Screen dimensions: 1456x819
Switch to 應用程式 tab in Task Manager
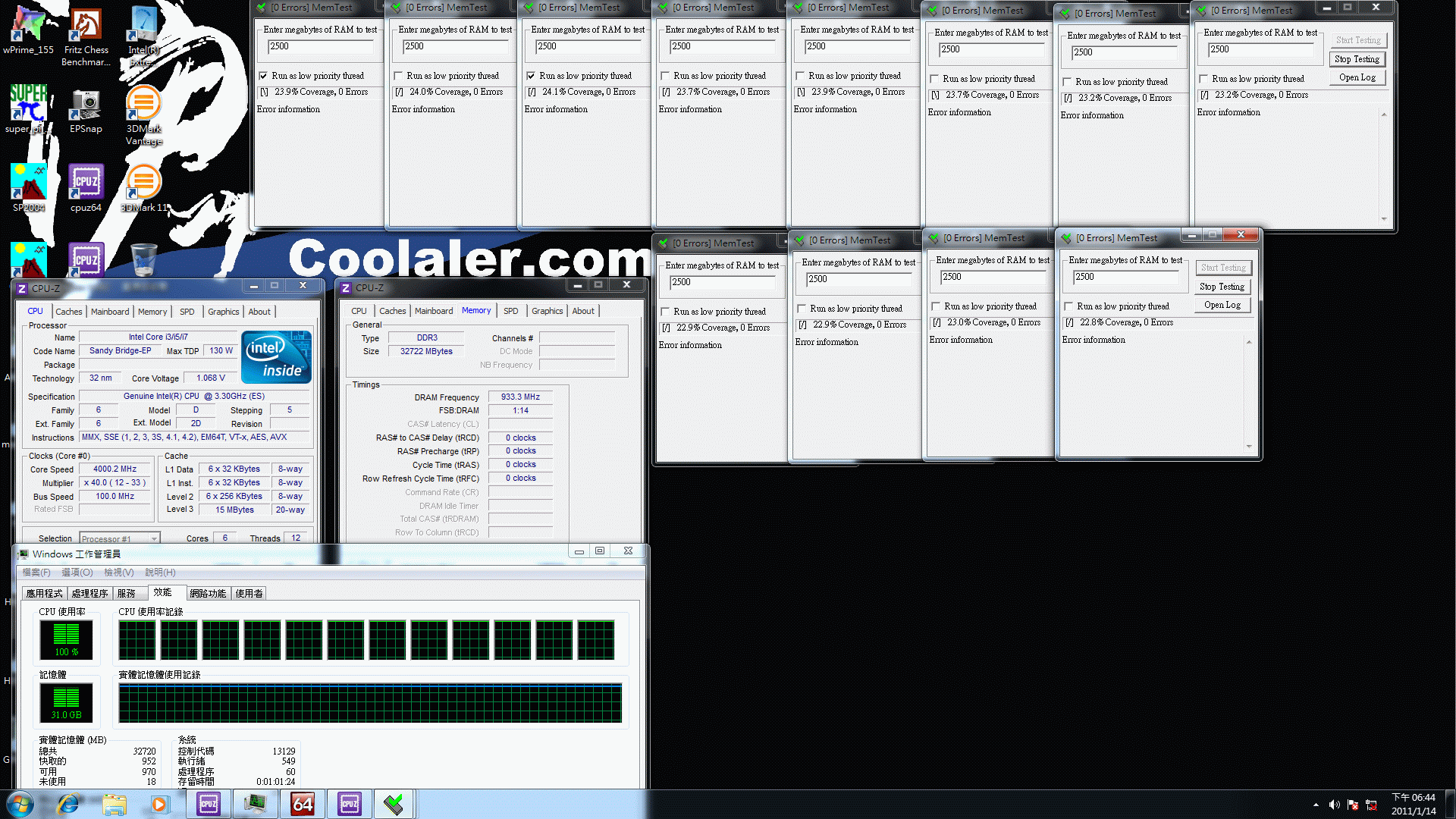45,594
